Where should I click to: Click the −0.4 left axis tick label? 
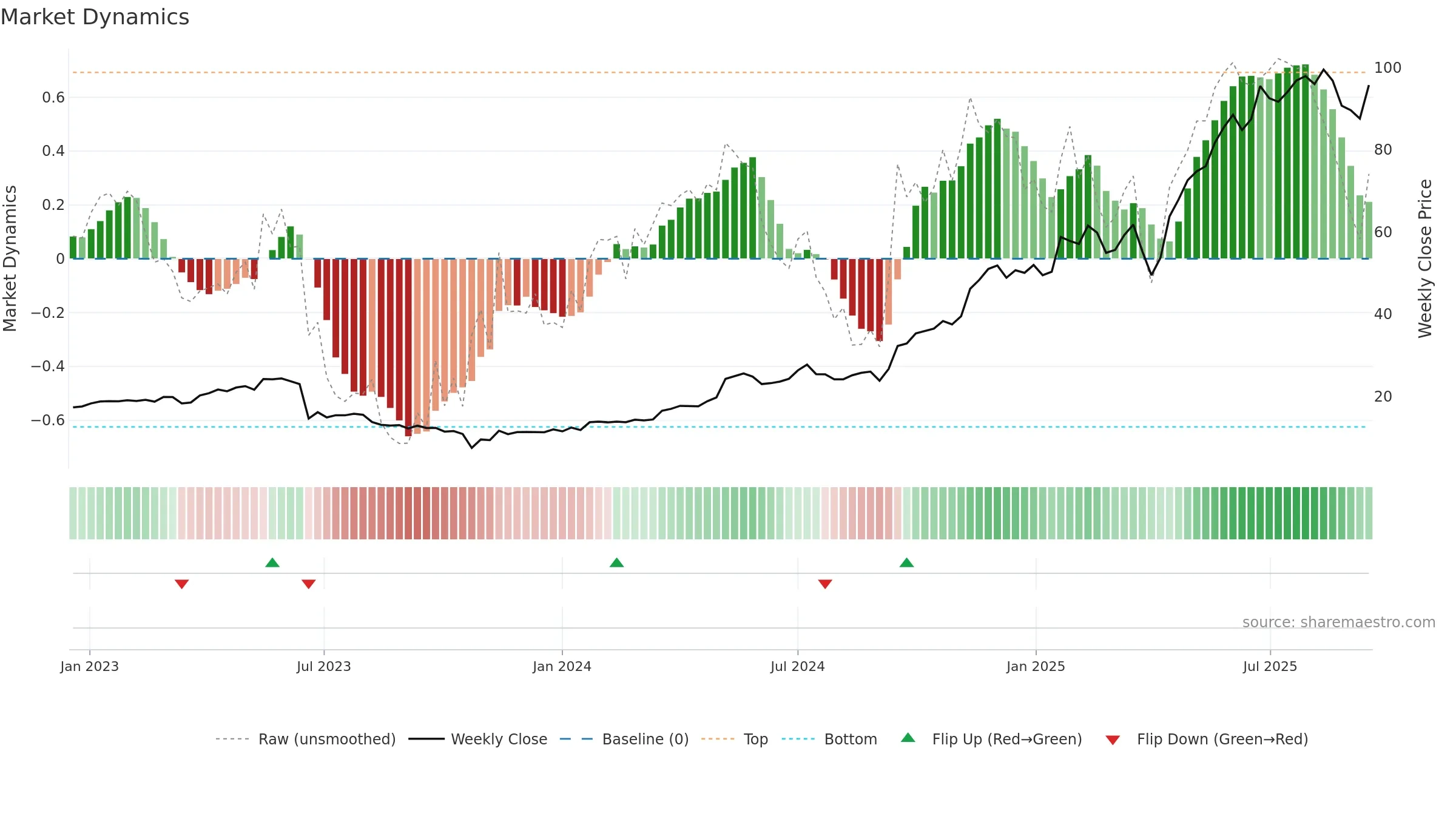(47, 366)
